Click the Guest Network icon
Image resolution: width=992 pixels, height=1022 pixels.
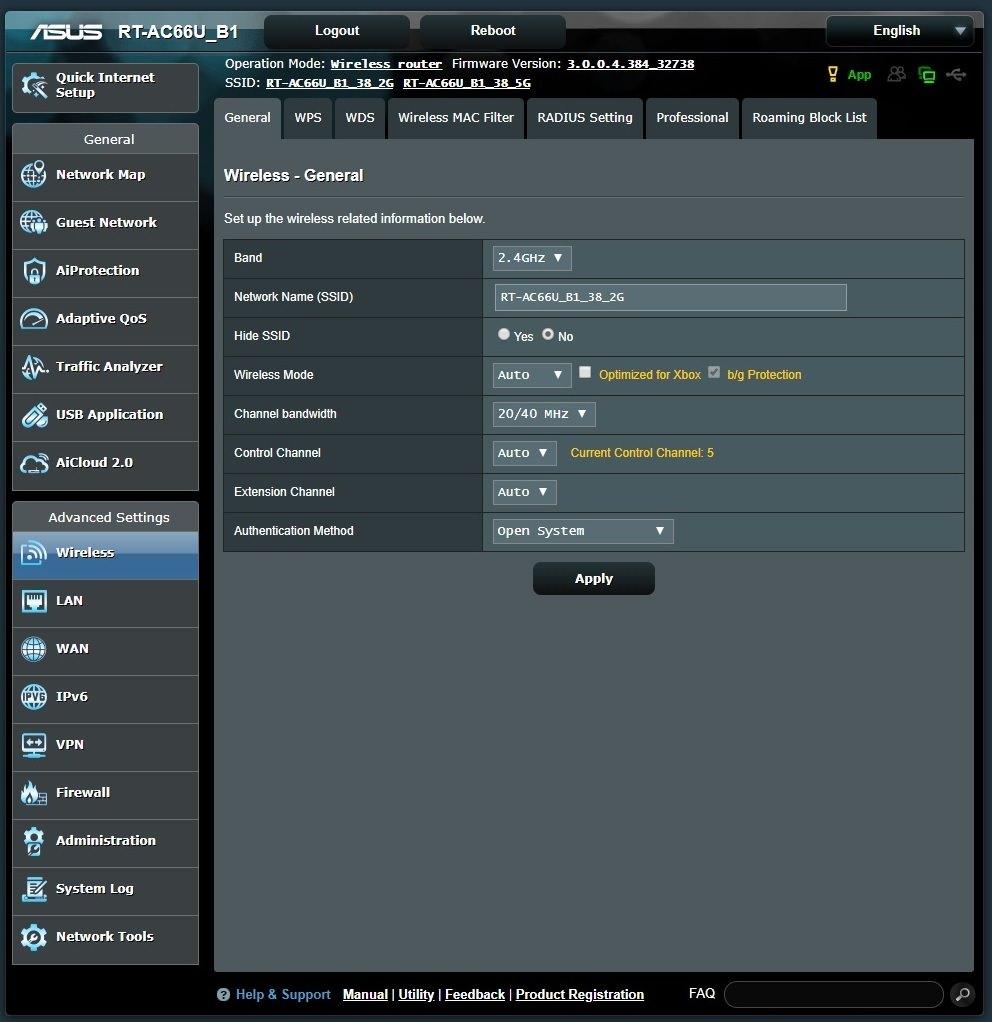tap(34, 222)
